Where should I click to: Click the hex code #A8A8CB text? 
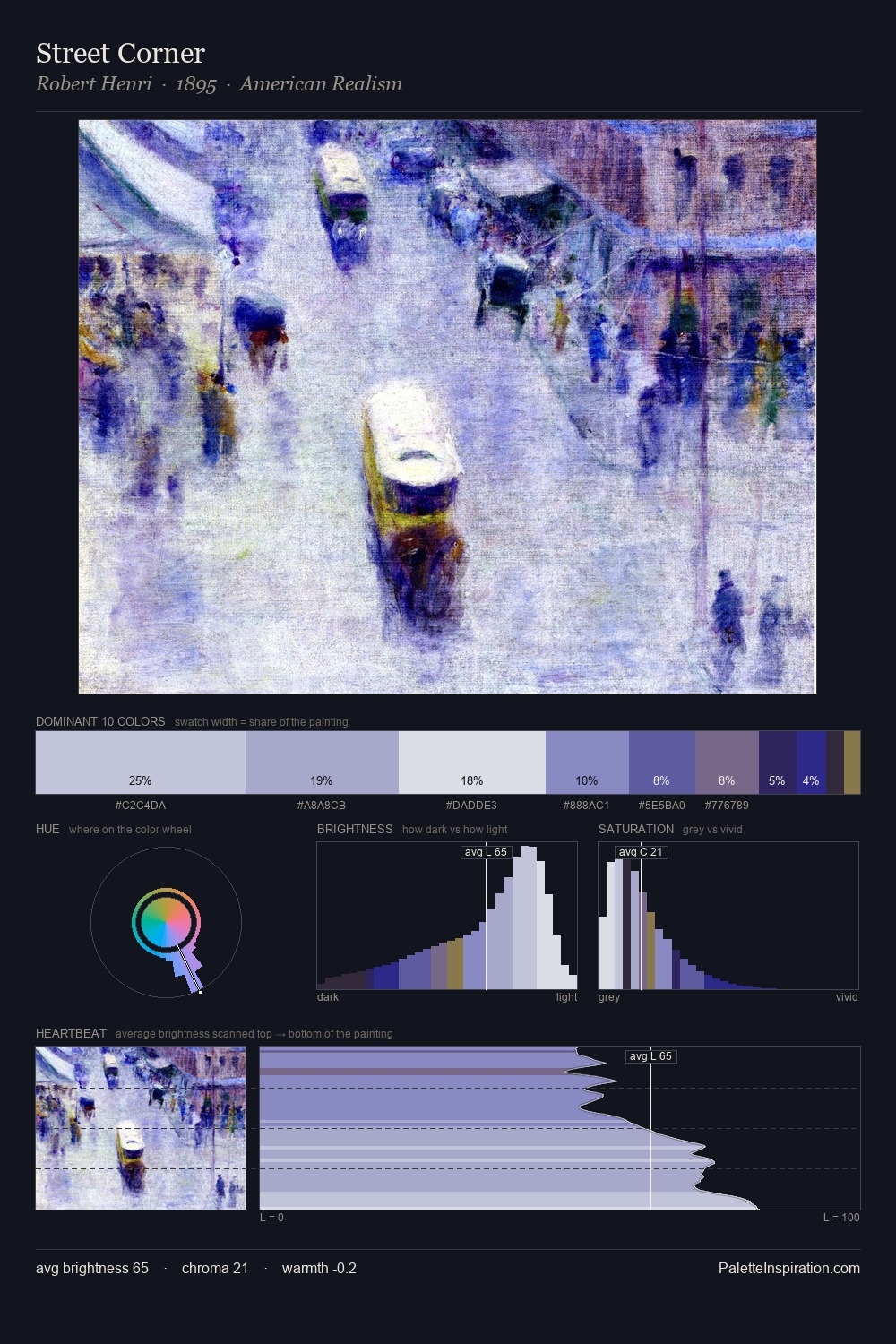[322, 806]
